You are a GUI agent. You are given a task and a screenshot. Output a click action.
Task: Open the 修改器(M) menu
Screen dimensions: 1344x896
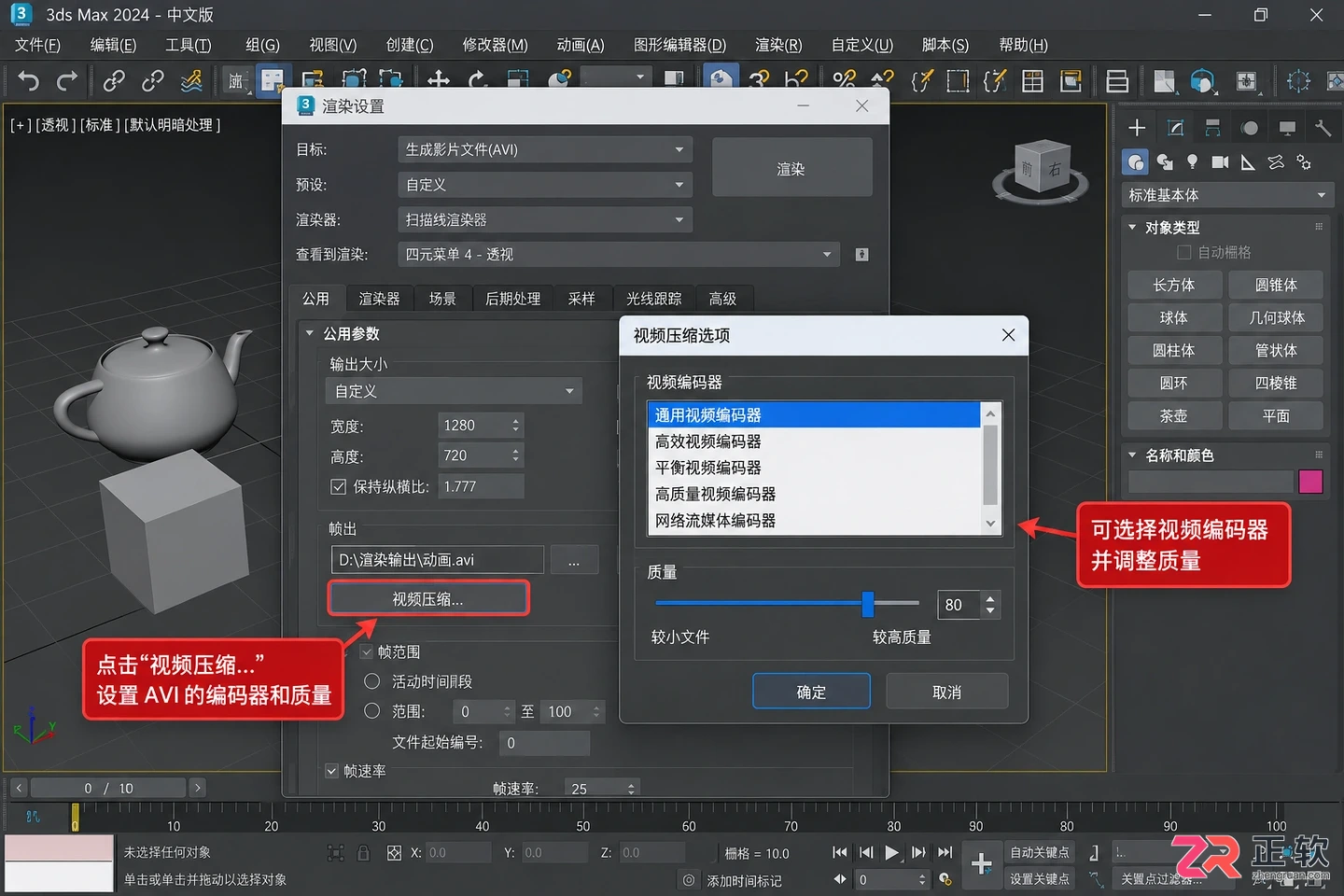(x=495, y=45)
